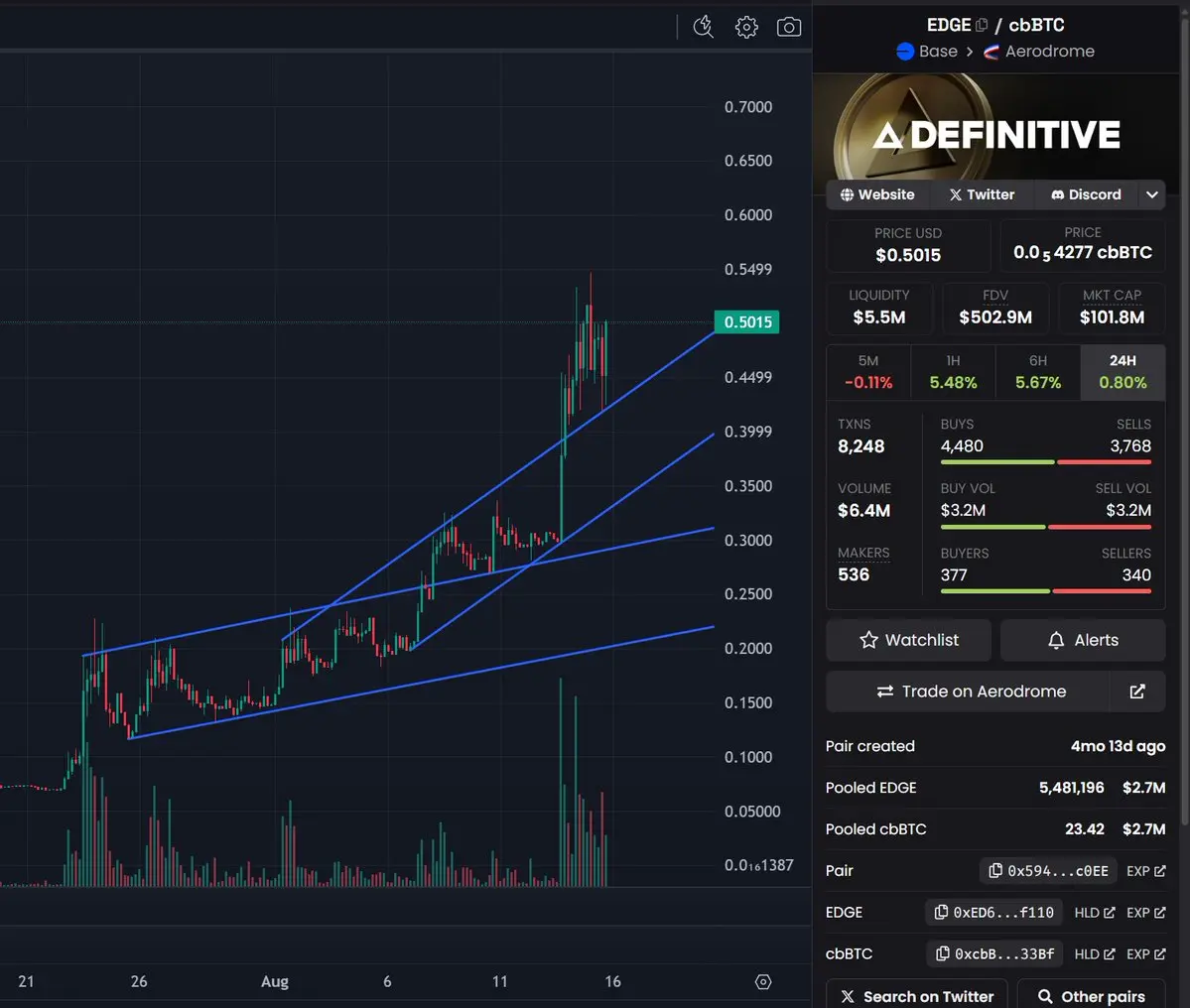Click the Aerodrome DEX link
The width and height of the screenshot is (1190, 1008).
pos(1039,52)
